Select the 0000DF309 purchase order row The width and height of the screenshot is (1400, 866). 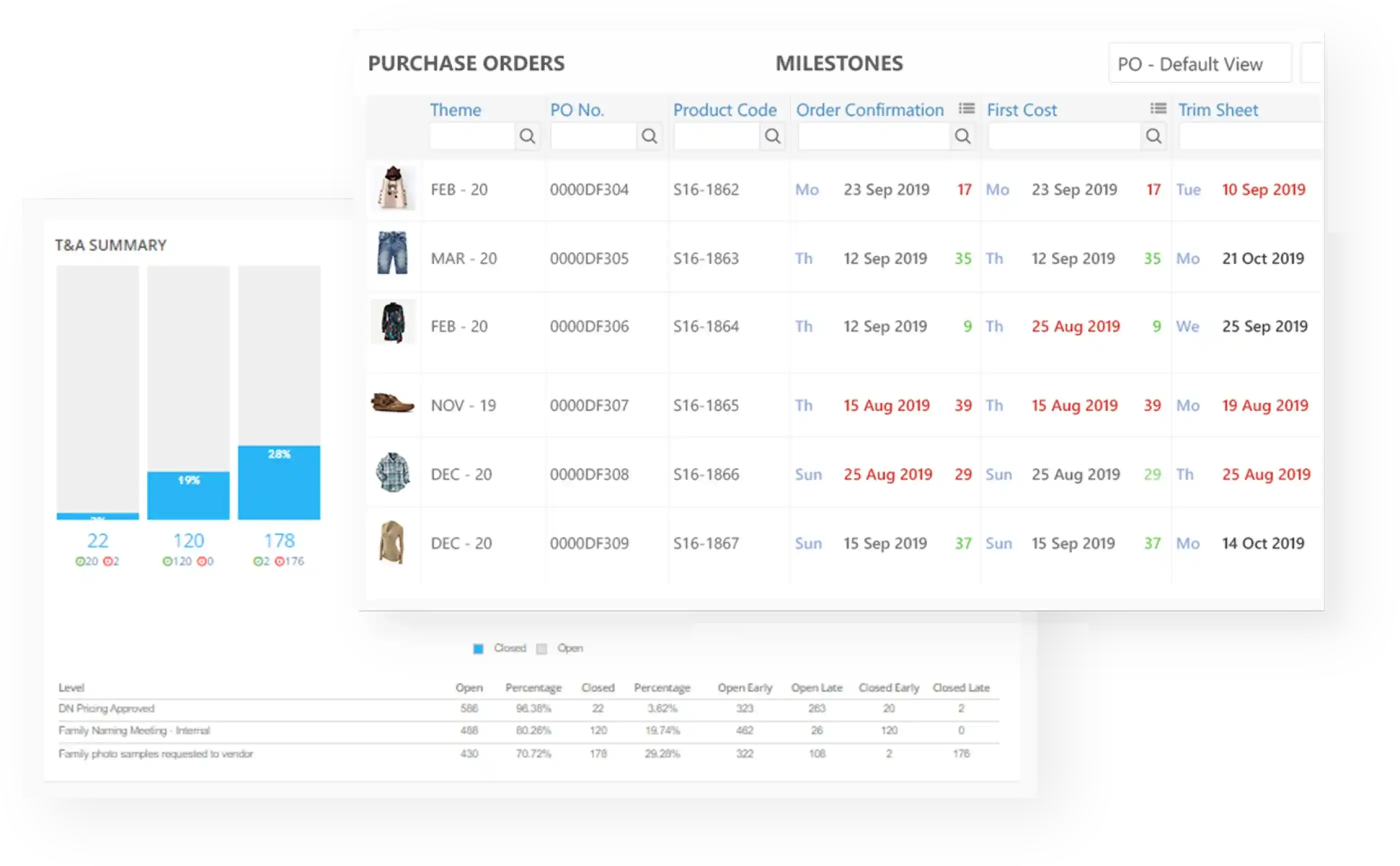(589, 543)
